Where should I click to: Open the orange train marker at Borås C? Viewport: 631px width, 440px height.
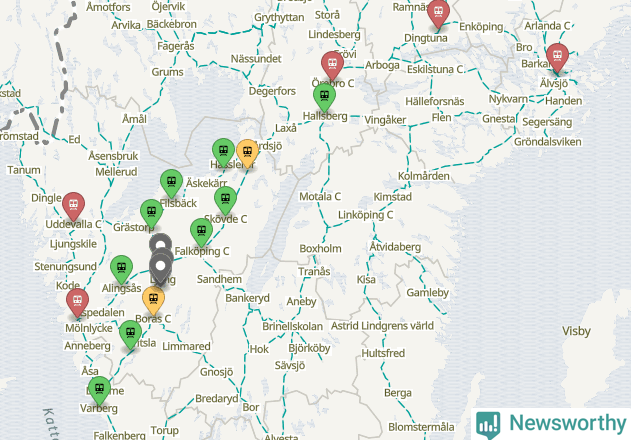[x=153, y=300]
